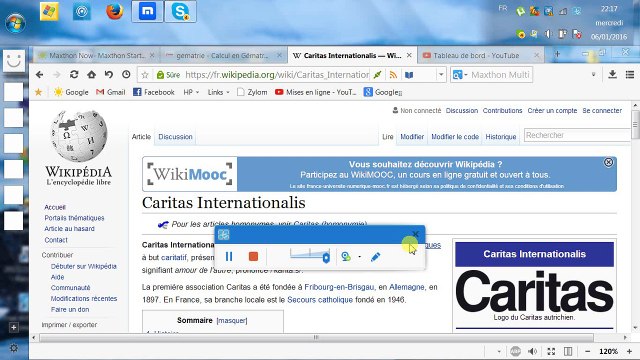640x360 pixels.
Task: Open a new browser tab
Action: 557,54
